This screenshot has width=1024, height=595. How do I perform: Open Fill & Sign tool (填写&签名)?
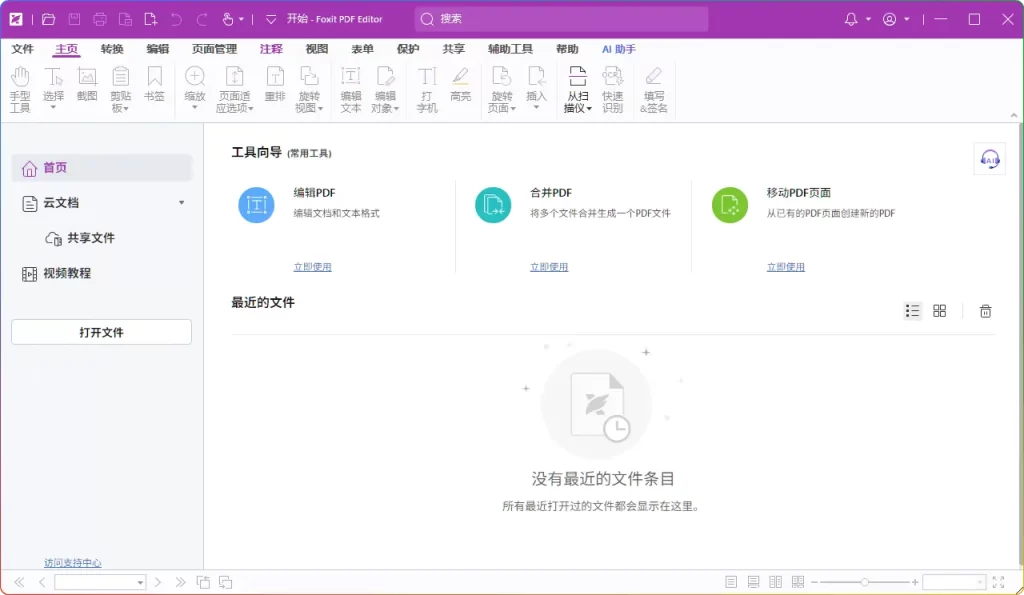tap(654, 89)
